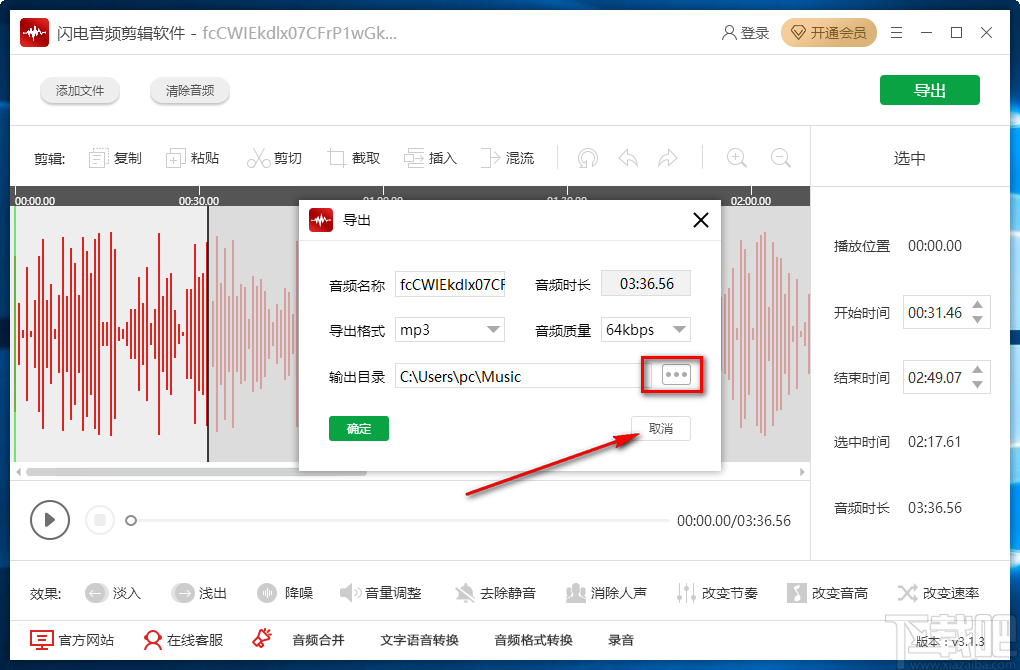This screenshot has height=670, width=1020.
Task: Open the 消除人声 vocal removal tool
Action: [x=608, y=592]
